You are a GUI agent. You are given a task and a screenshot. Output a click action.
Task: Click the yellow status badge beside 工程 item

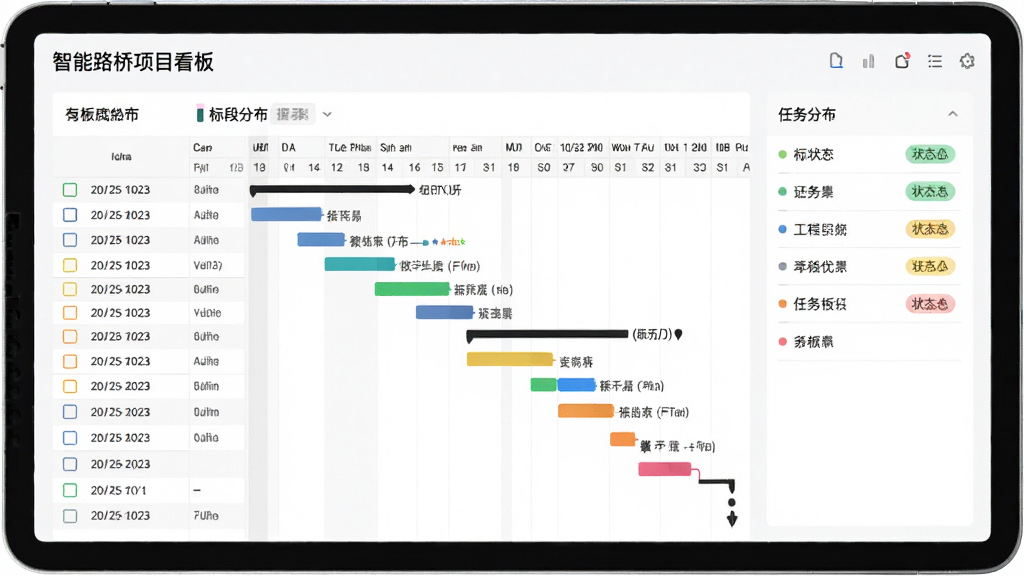[930, 229]
